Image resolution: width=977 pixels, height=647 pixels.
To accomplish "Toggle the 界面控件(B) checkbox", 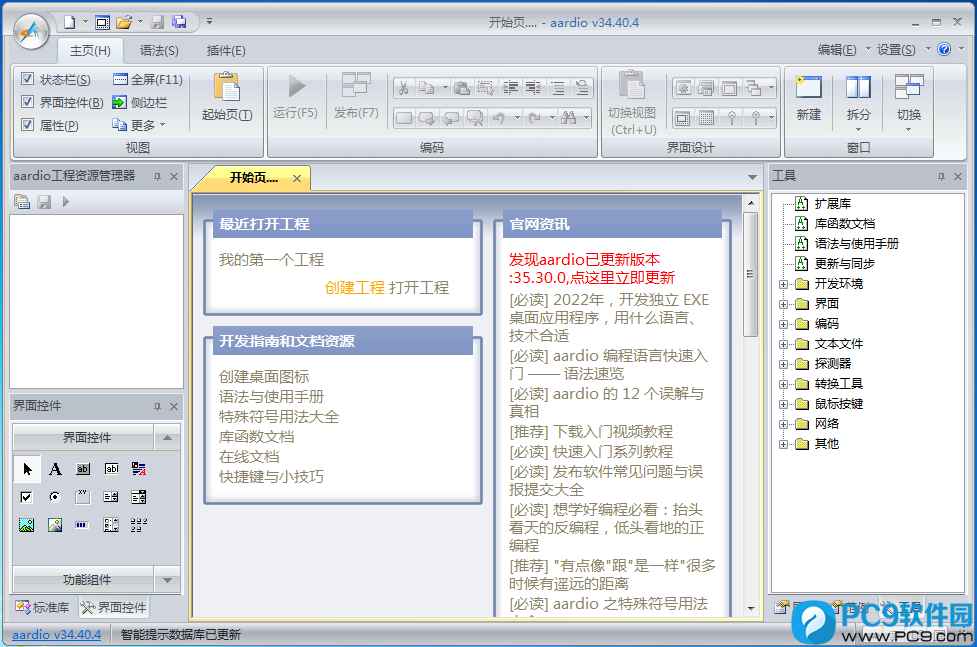I will 27,102.
